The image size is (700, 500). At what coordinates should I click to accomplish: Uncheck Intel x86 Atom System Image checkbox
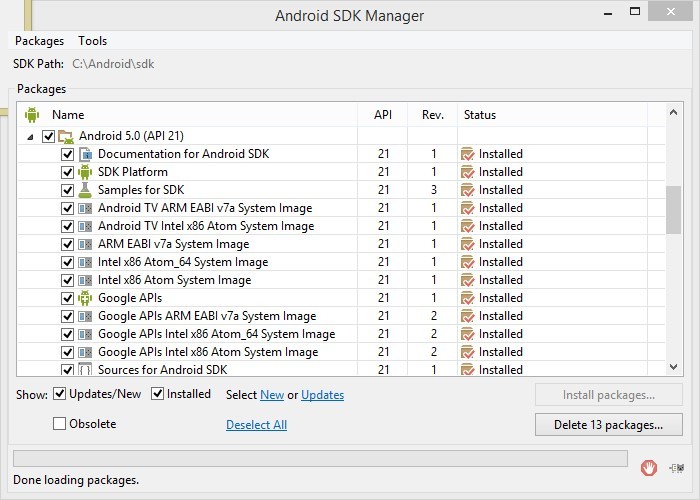tap(67, 280)
